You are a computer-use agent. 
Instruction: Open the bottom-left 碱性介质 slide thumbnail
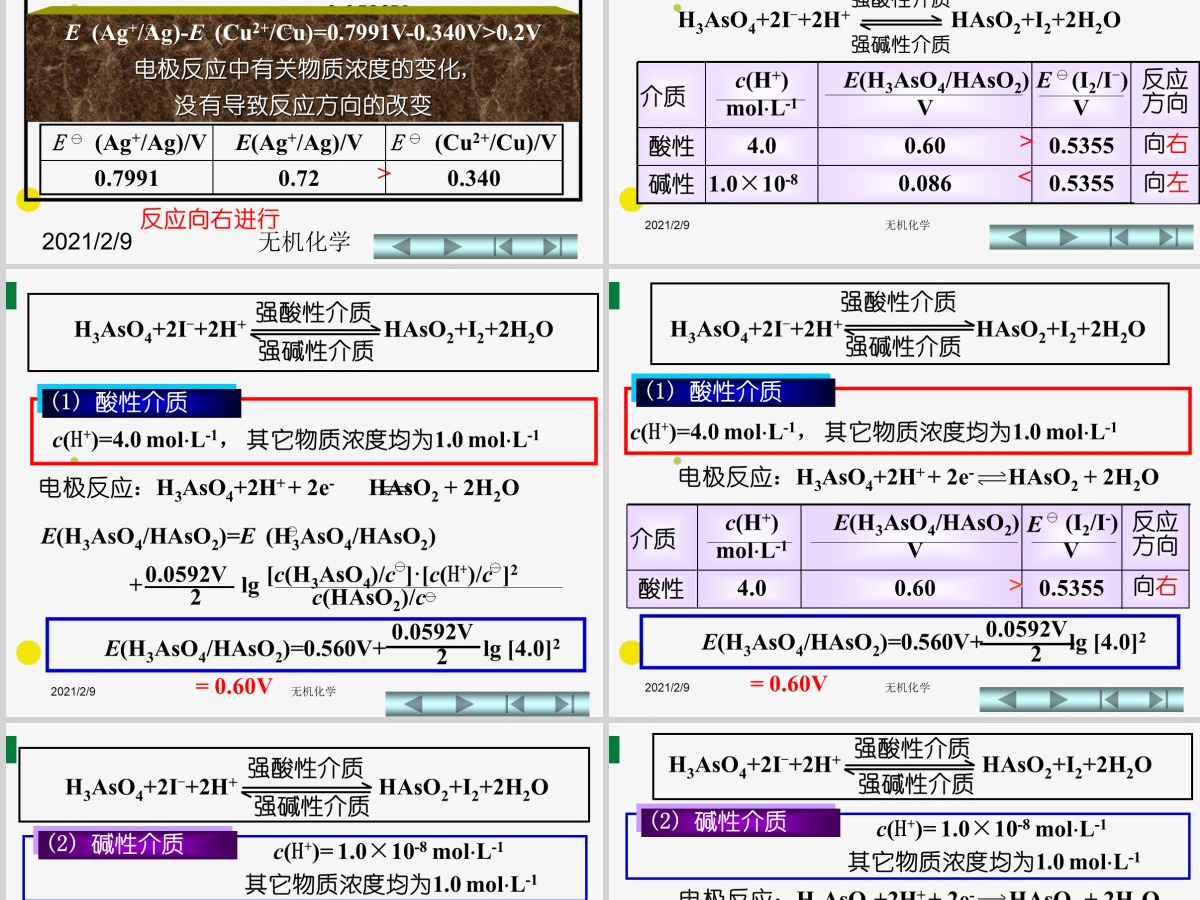pos(304,811)
